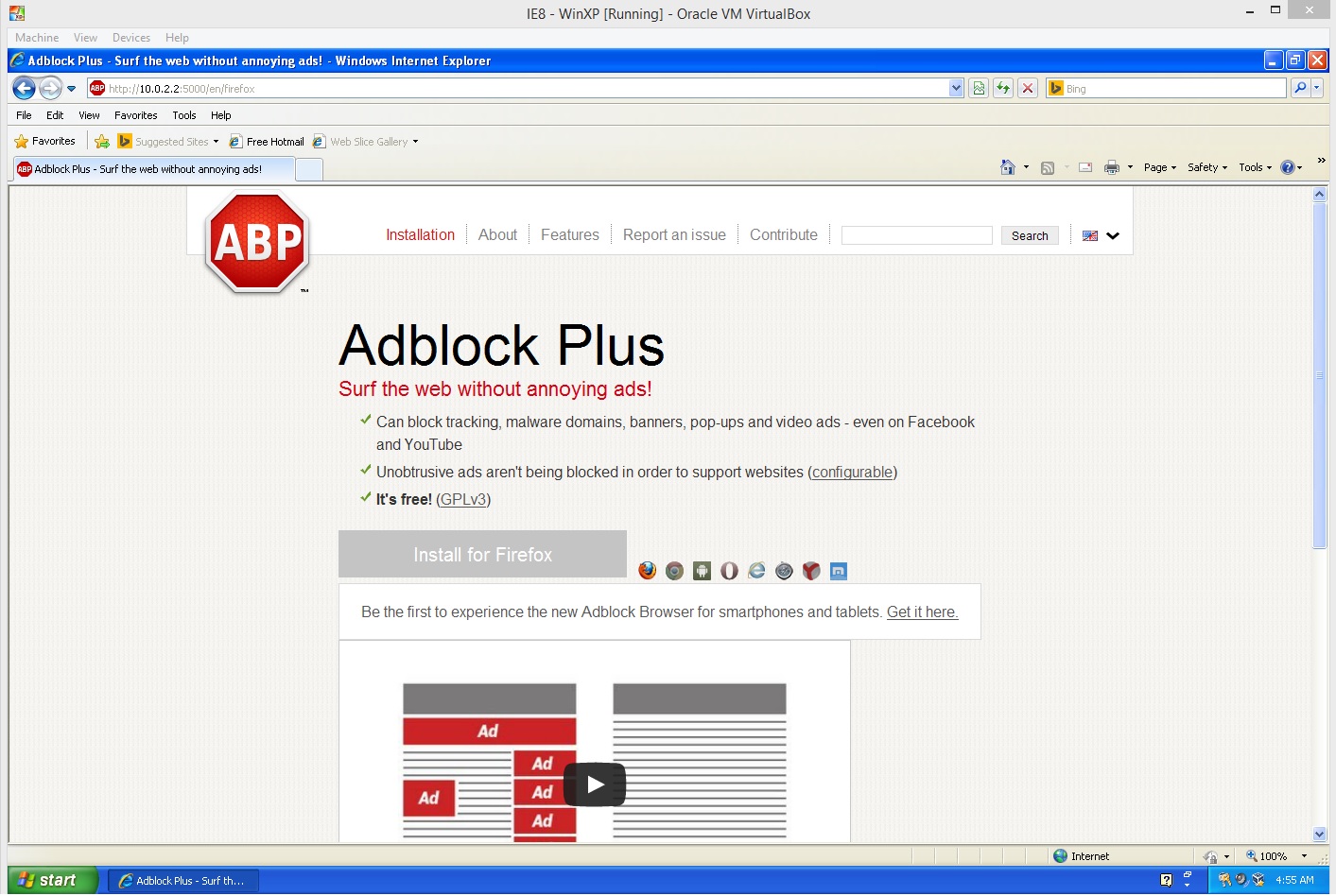The image size is (1336, 896).
Task: Select the Internet Explorer browser icon
Action: click(756, 570)
